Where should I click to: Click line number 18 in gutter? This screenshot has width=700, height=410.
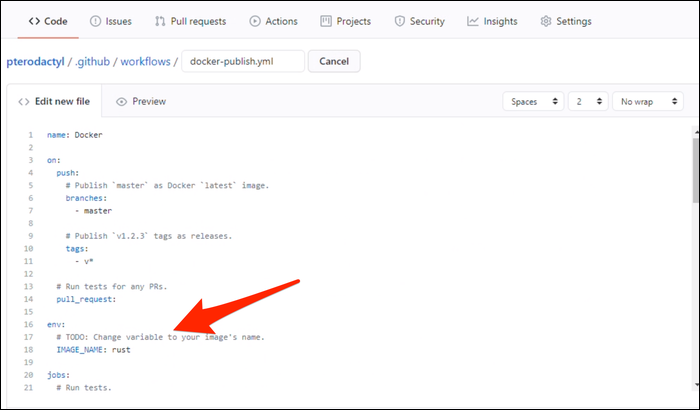[x=29, y=350]
